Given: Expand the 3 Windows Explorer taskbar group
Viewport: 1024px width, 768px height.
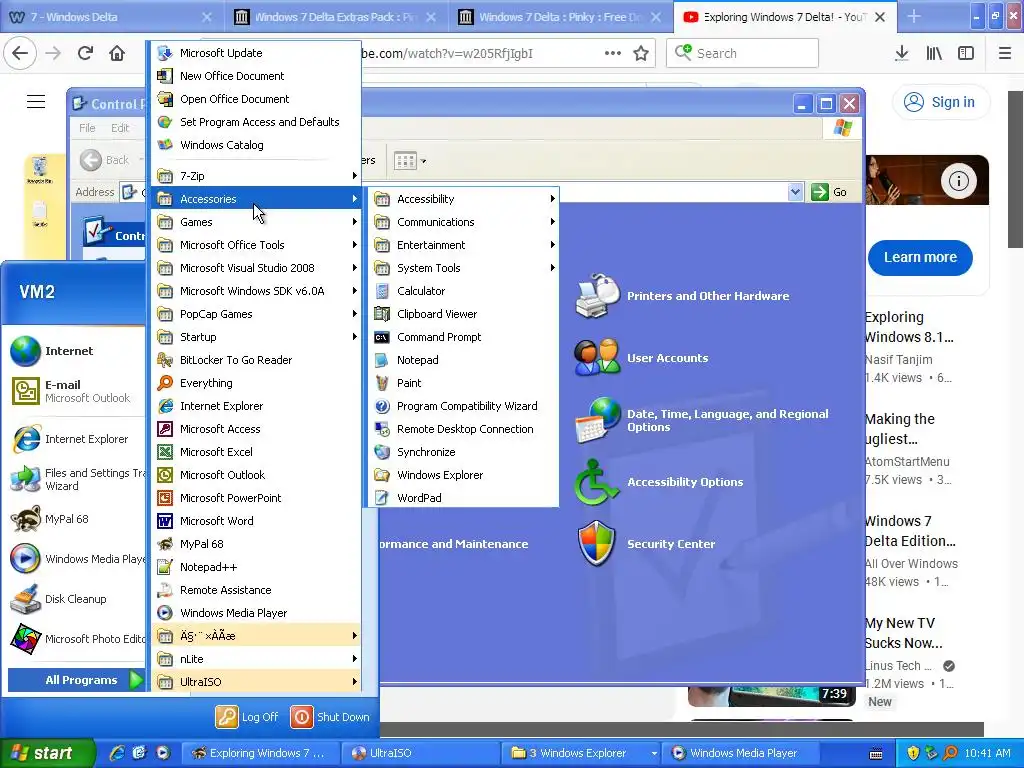Looking at the screenshot, I should pos(583,753).
